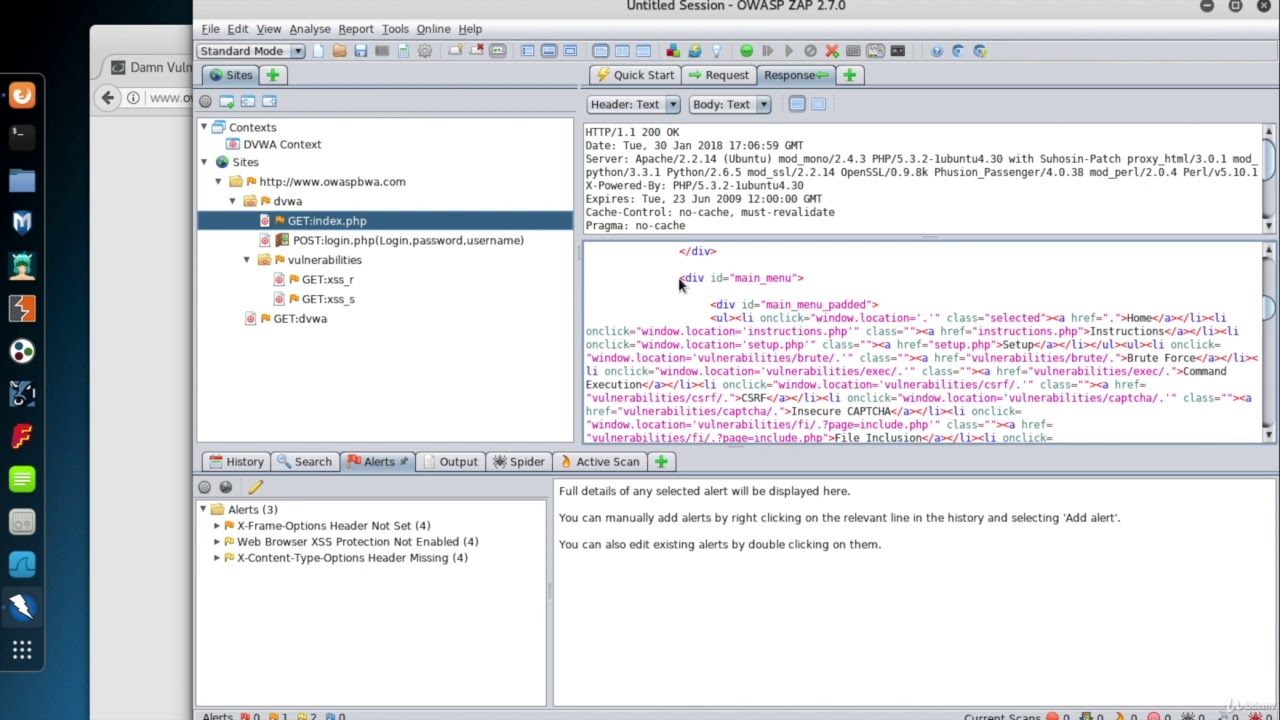1280x720 pixels.
Task: Click the green plus after Active Scan tab
Action: (x=661, y=462)
